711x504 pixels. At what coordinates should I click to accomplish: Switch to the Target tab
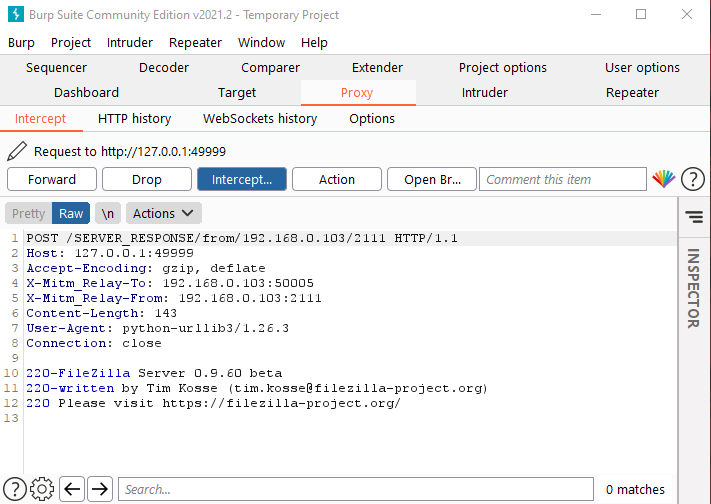point(237,93)
